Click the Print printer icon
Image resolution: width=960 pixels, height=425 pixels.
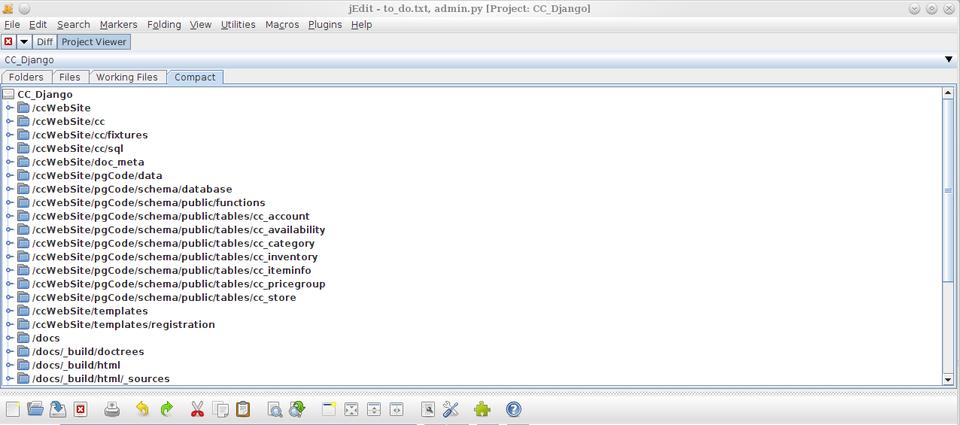112,409
